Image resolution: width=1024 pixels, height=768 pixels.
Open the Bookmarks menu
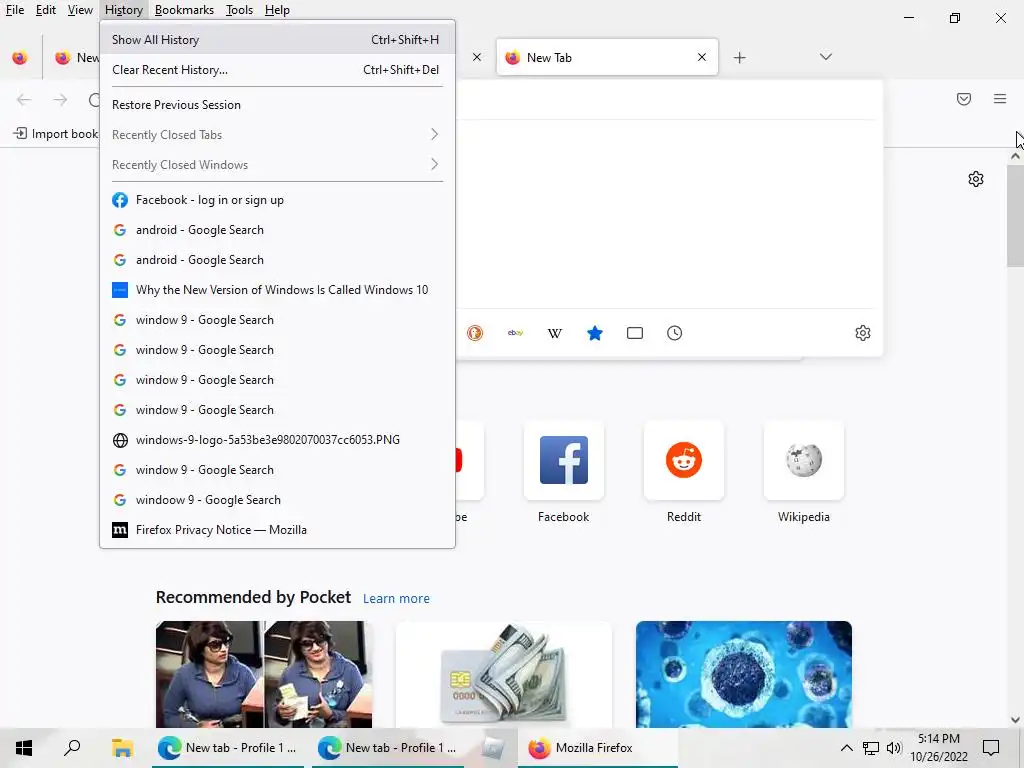(x=184, y=10)
